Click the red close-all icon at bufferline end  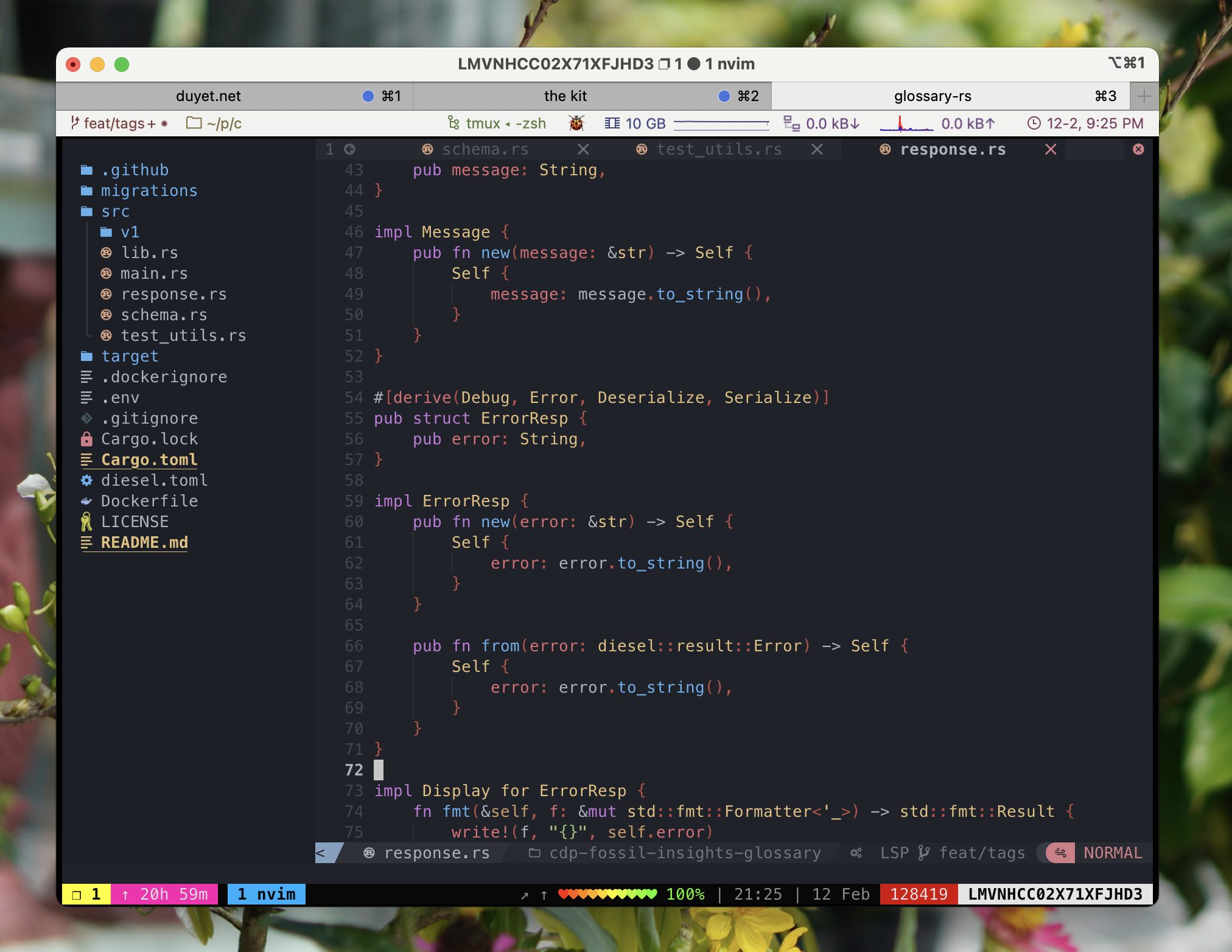(1138, 149)
